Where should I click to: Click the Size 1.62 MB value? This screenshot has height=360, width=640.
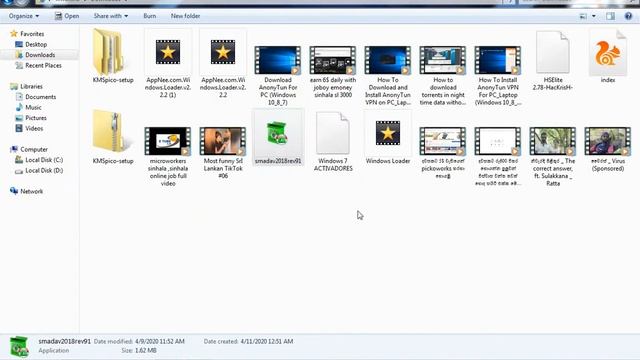(x=146, y=351)
